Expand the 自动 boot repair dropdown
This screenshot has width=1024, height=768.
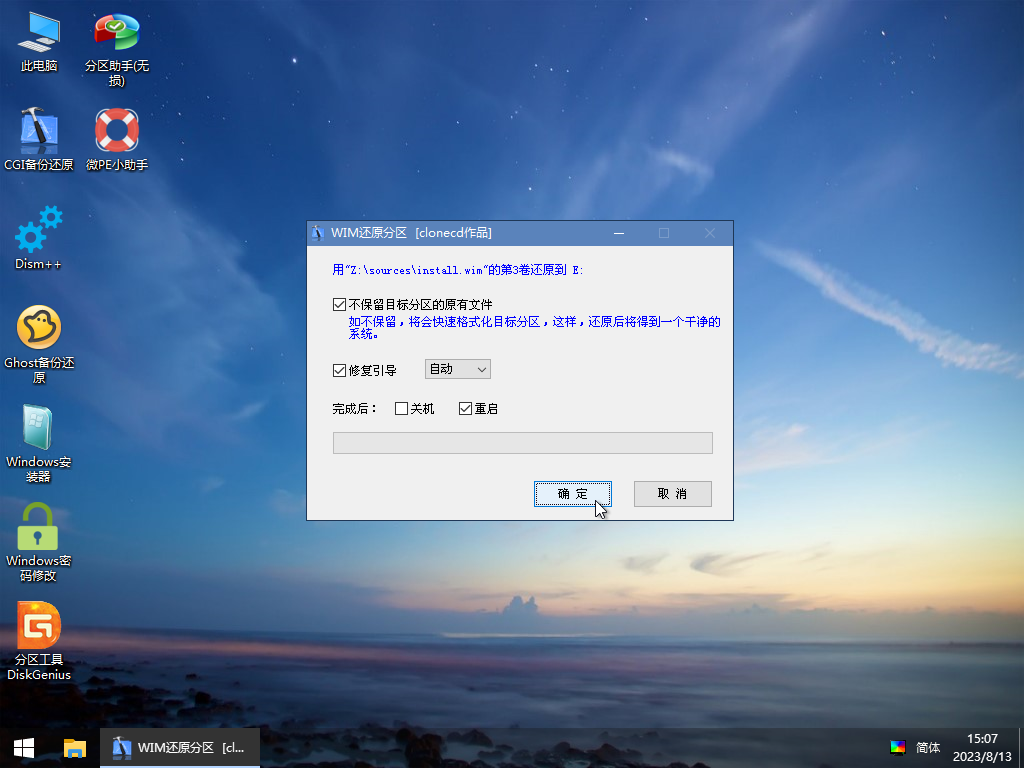(x=458, y=370)
